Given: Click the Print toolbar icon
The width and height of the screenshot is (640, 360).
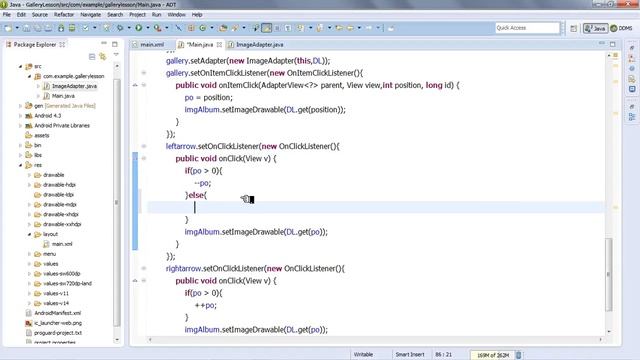Looking at the screenshot, I should pyautogui.click(x=48, y=28).
